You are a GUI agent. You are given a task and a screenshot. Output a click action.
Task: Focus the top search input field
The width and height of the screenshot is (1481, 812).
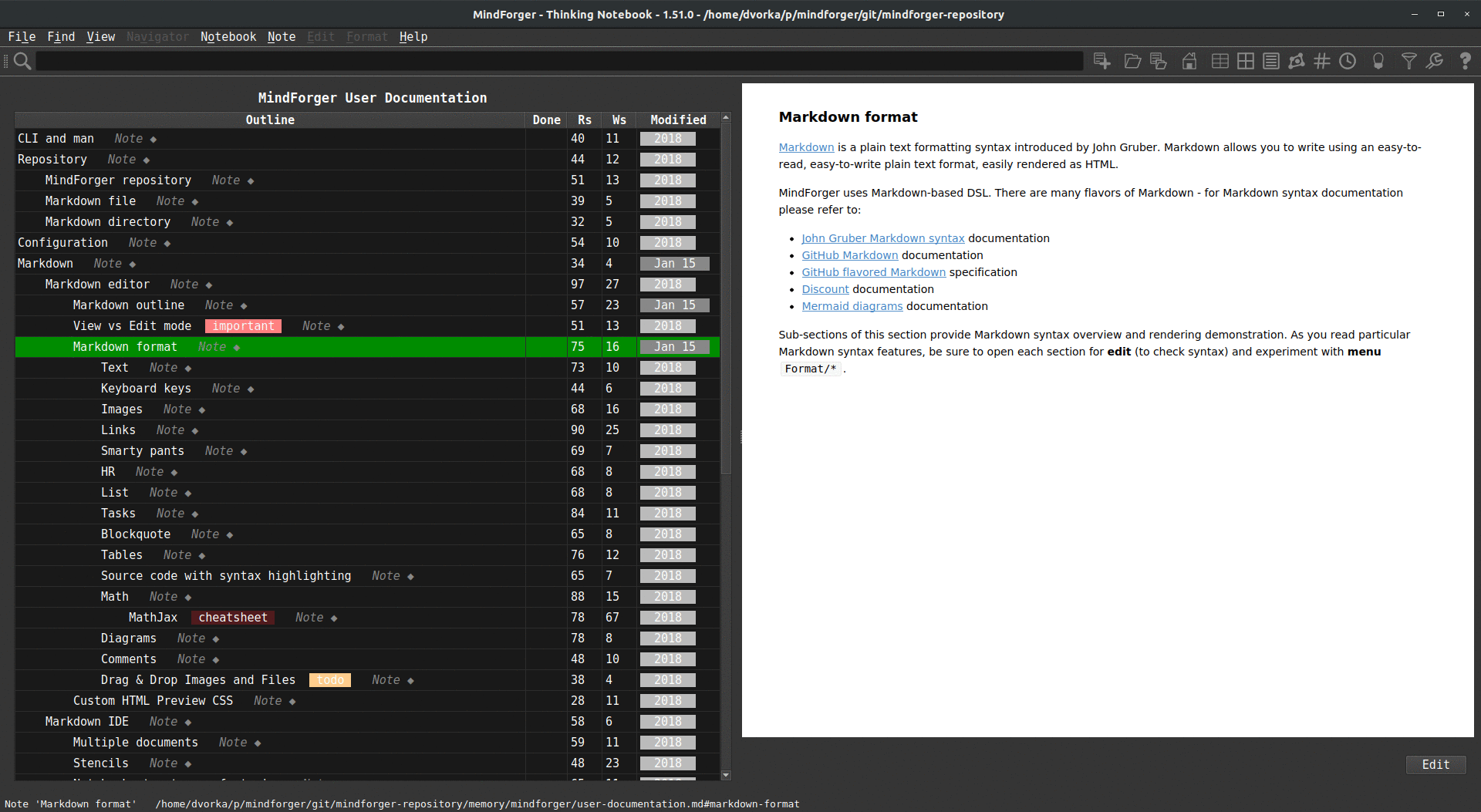[x=558, y=61]
